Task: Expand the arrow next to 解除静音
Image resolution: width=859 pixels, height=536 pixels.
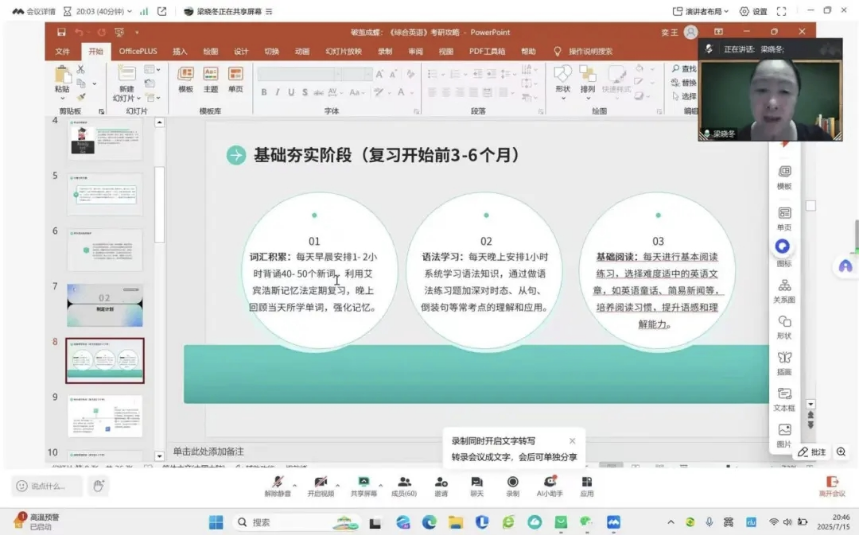Action: click(294, 483)
